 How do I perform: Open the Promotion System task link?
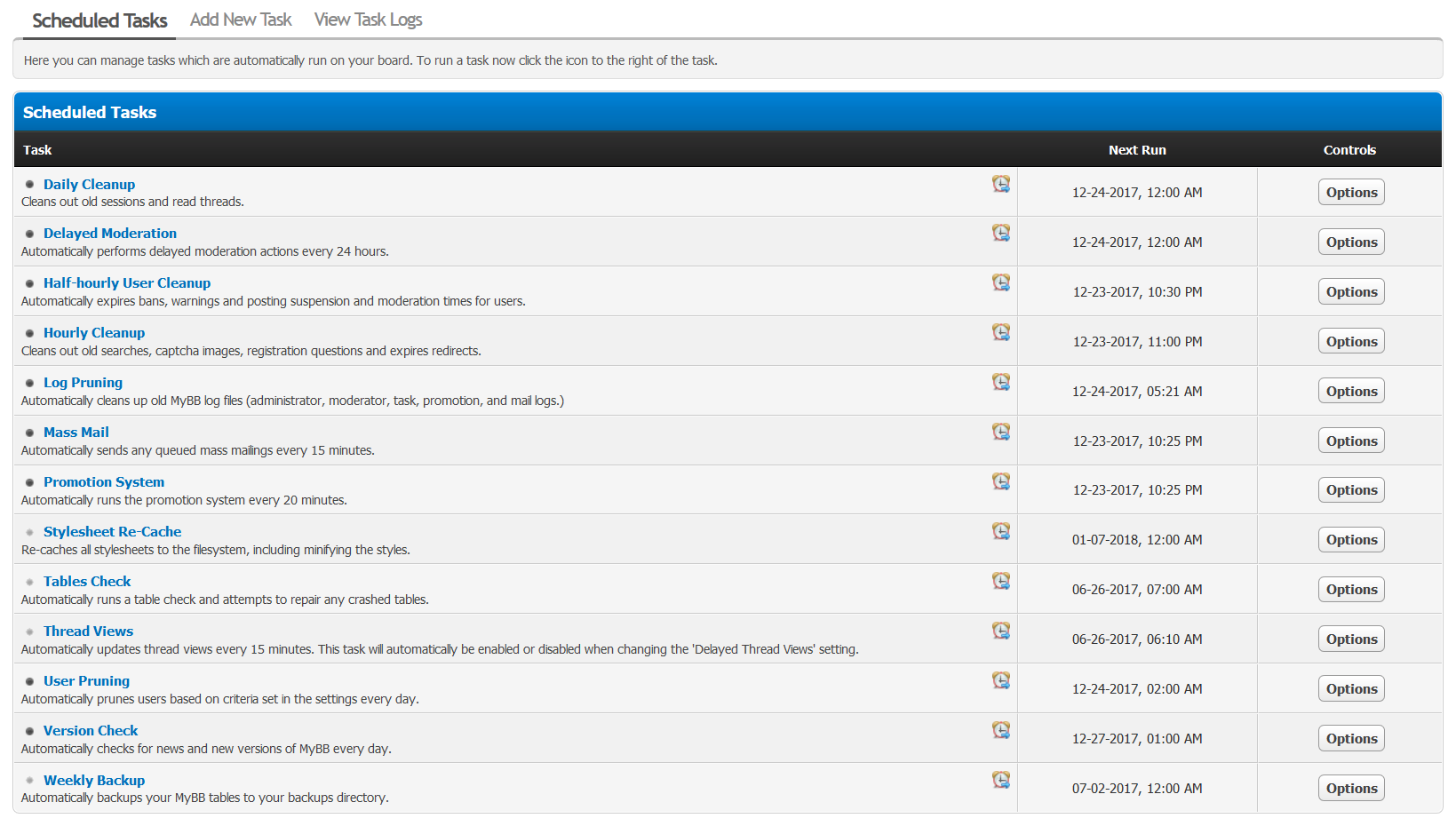coord(104,482)
